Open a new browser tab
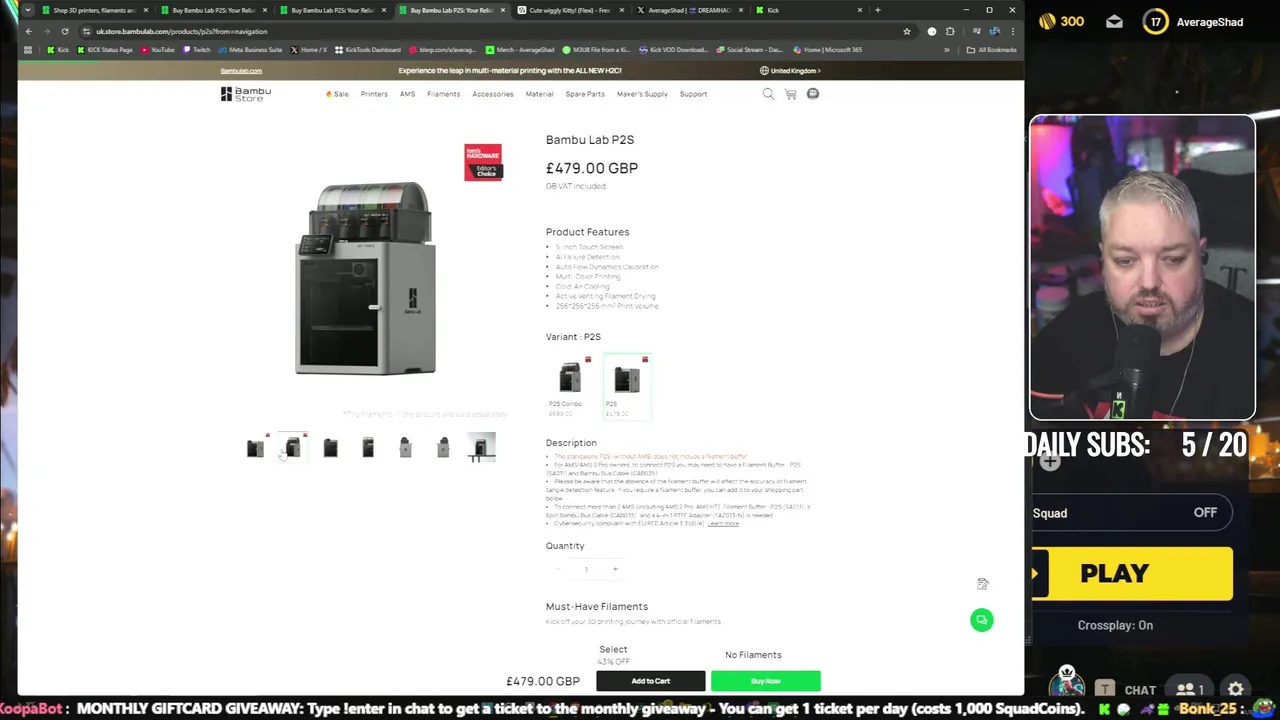 (x=877, y=10)
